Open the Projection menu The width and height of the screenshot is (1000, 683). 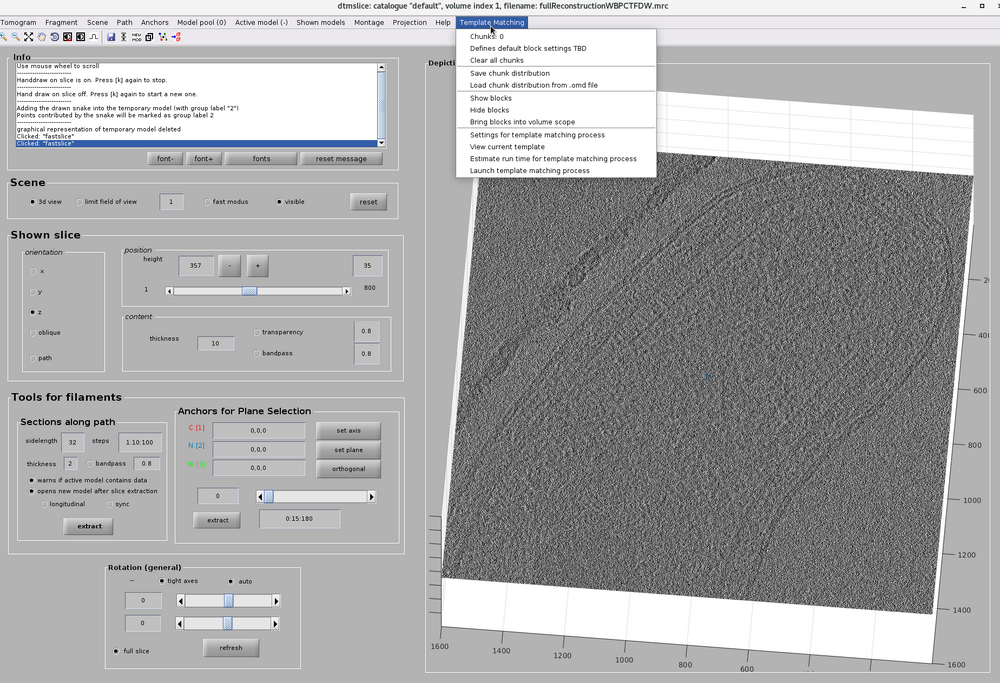coord(412,22)
